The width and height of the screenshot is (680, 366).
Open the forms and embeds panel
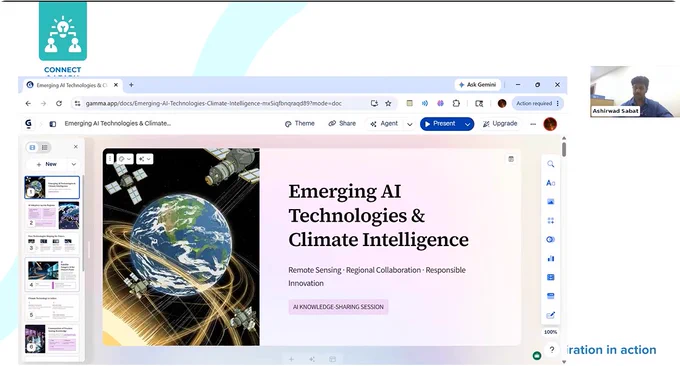tap(550, 277)
